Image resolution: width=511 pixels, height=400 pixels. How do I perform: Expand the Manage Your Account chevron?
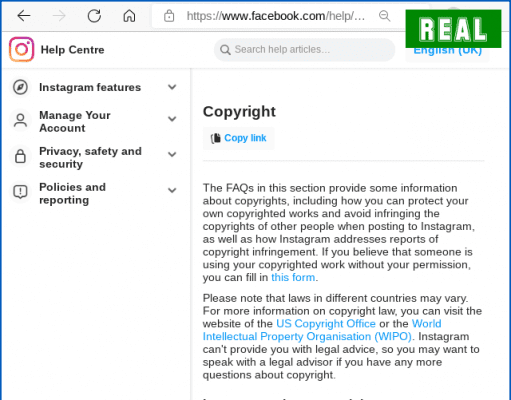pyautogui.click(x=172, y=119)
